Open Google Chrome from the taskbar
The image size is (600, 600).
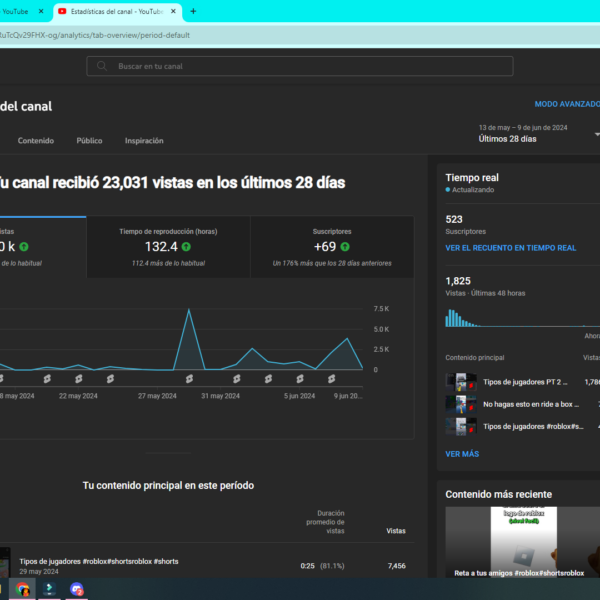[x=23, y=589]
